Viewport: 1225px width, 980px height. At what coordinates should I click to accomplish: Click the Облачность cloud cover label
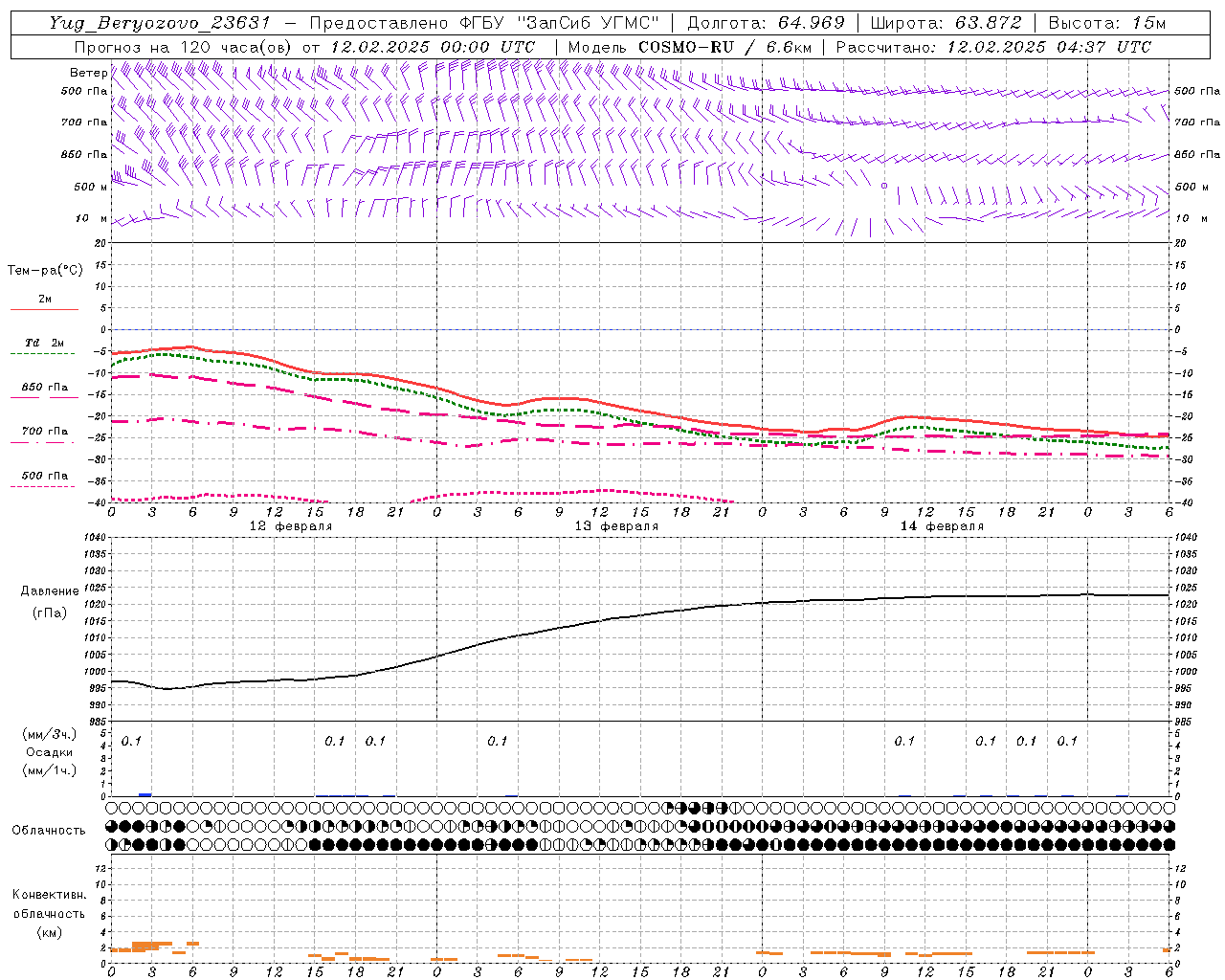pyautogui.click(x=49, y=831)
